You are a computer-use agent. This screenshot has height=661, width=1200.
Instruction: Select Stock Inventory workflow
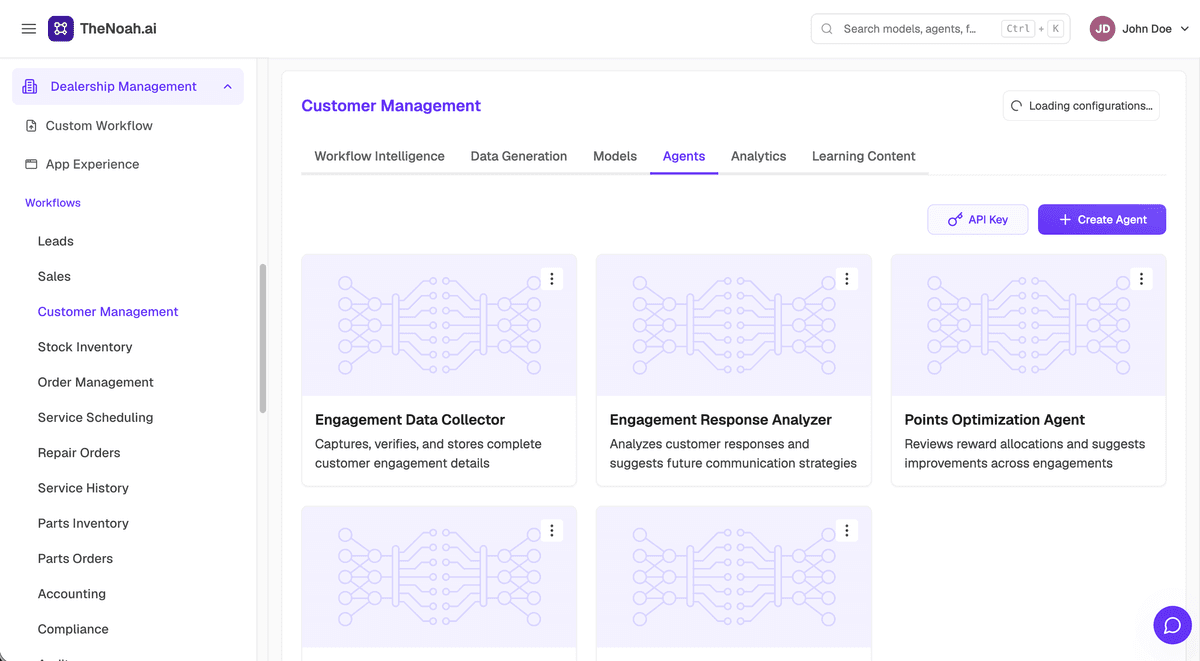(x=85, y=347)
